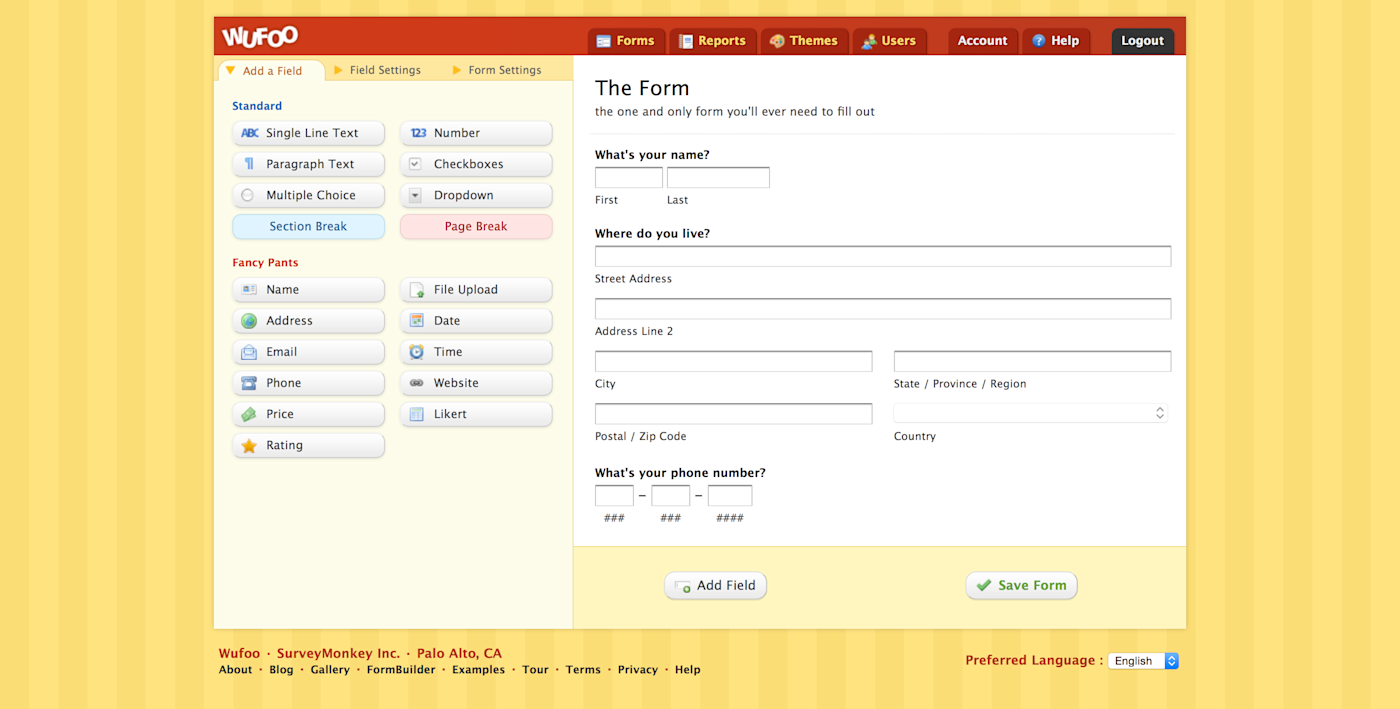Click the last four-digit phone box
Screen dimensions: 1400x709
[x=730, y=496]
